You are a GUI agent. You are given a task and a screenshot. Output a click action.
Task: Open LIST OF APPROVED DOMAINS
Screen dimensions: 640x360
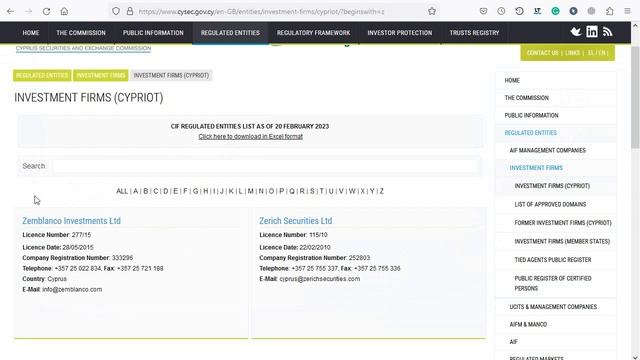(550, 204)
